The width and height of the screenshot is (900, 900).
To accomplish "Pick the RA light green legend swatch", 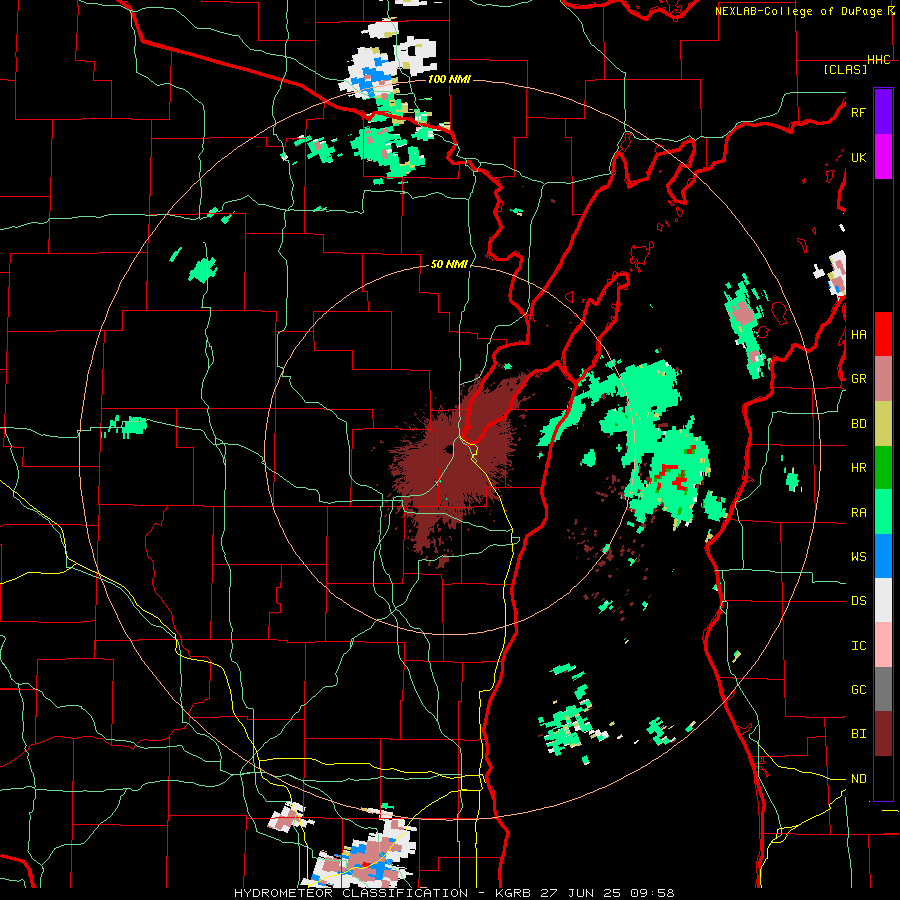I will coord(883,512).
